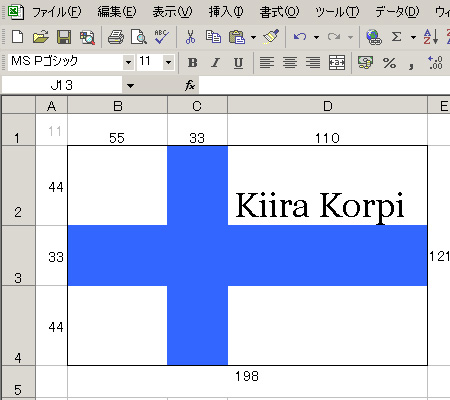
Task: Insert a hyperlink with the globe icon
Action: (374, 37)
